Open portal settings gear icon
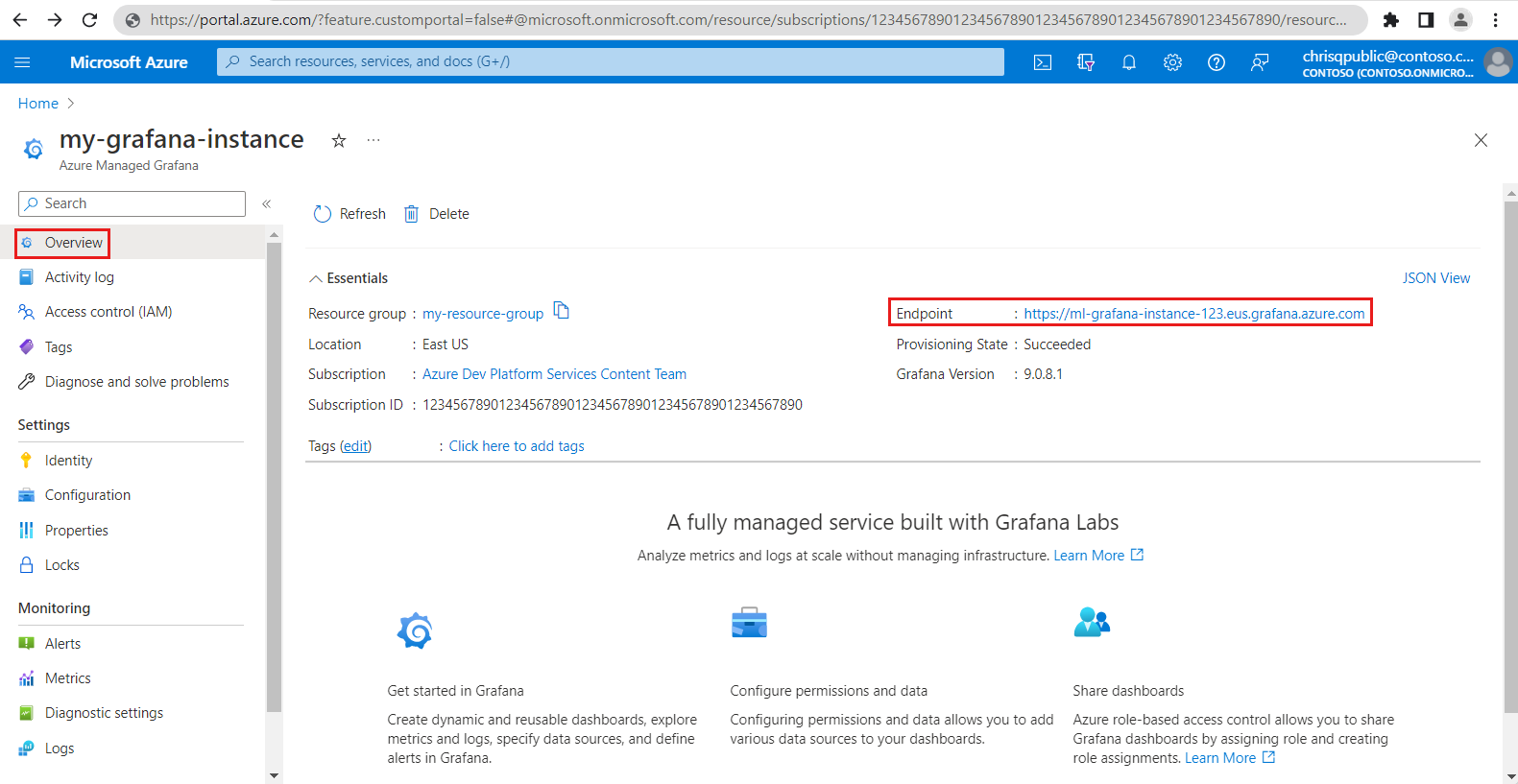1518x784 pixels. click(1172, 62)
